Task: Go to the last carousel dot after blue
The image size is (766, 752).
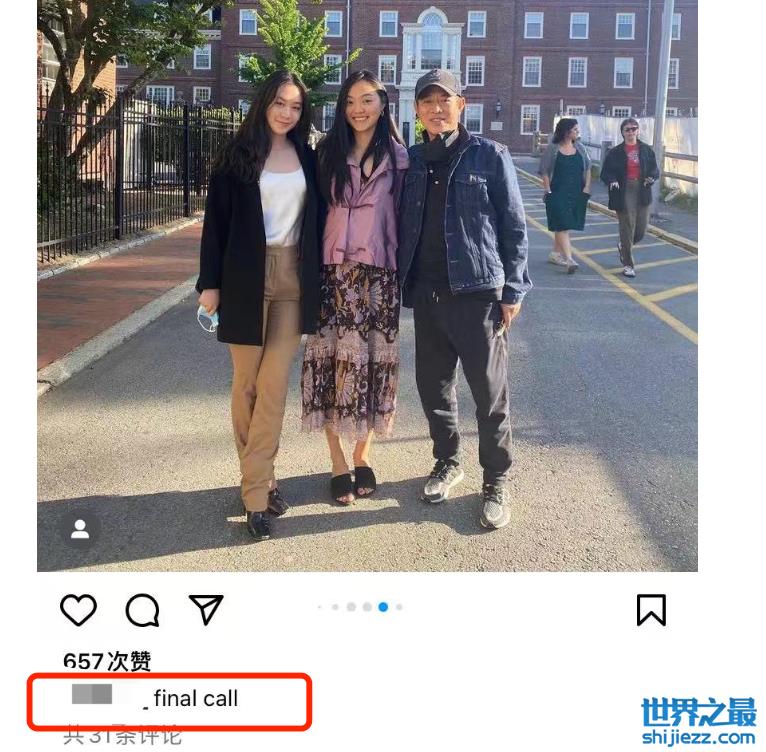Action: pyautogui.click(x=399, y=607)
